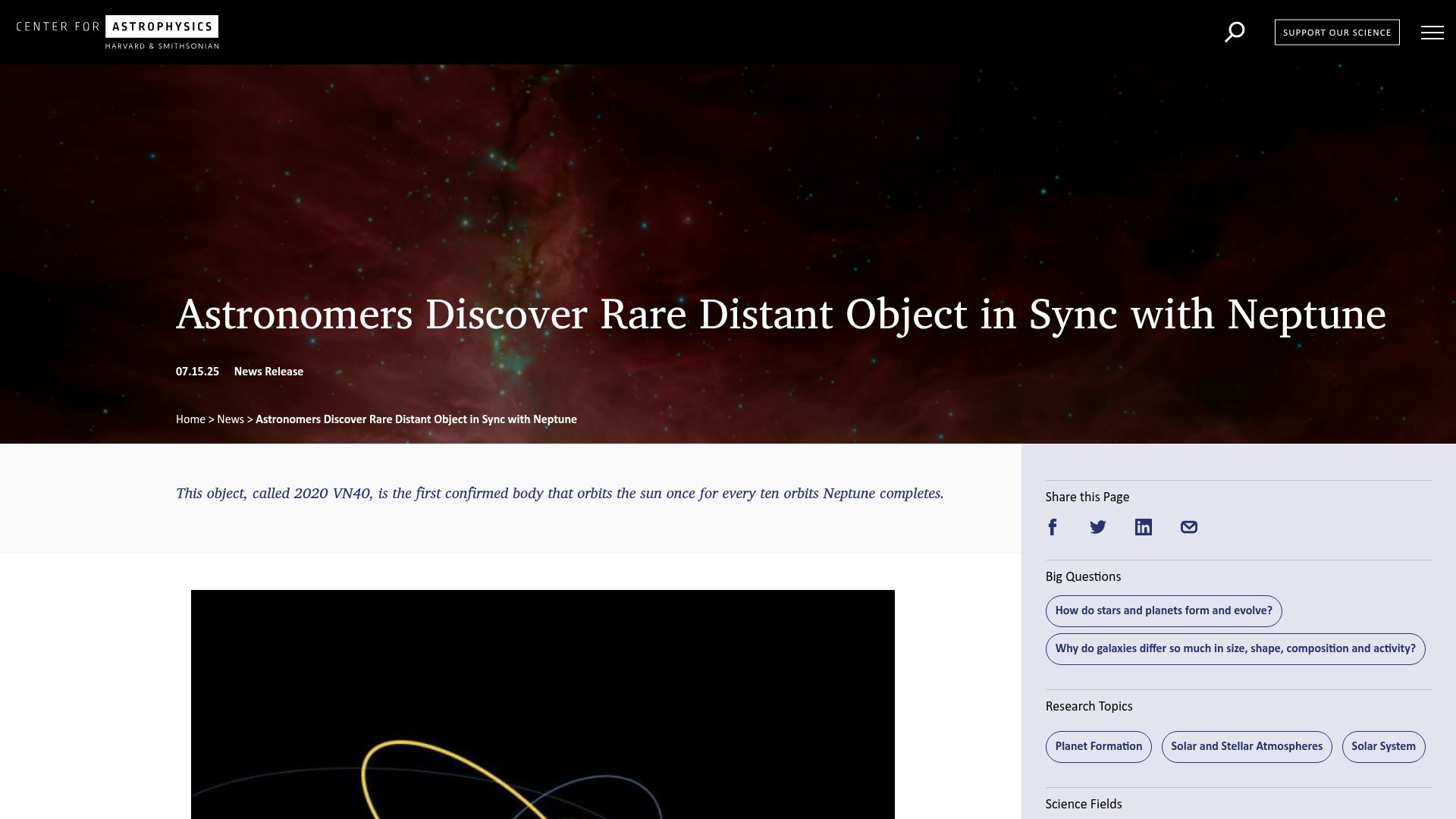The height and width of the screenshot is (819, 1456).
Task: Click the orbit diagram image
Action: pyautogui.click(x=543, y=704)
